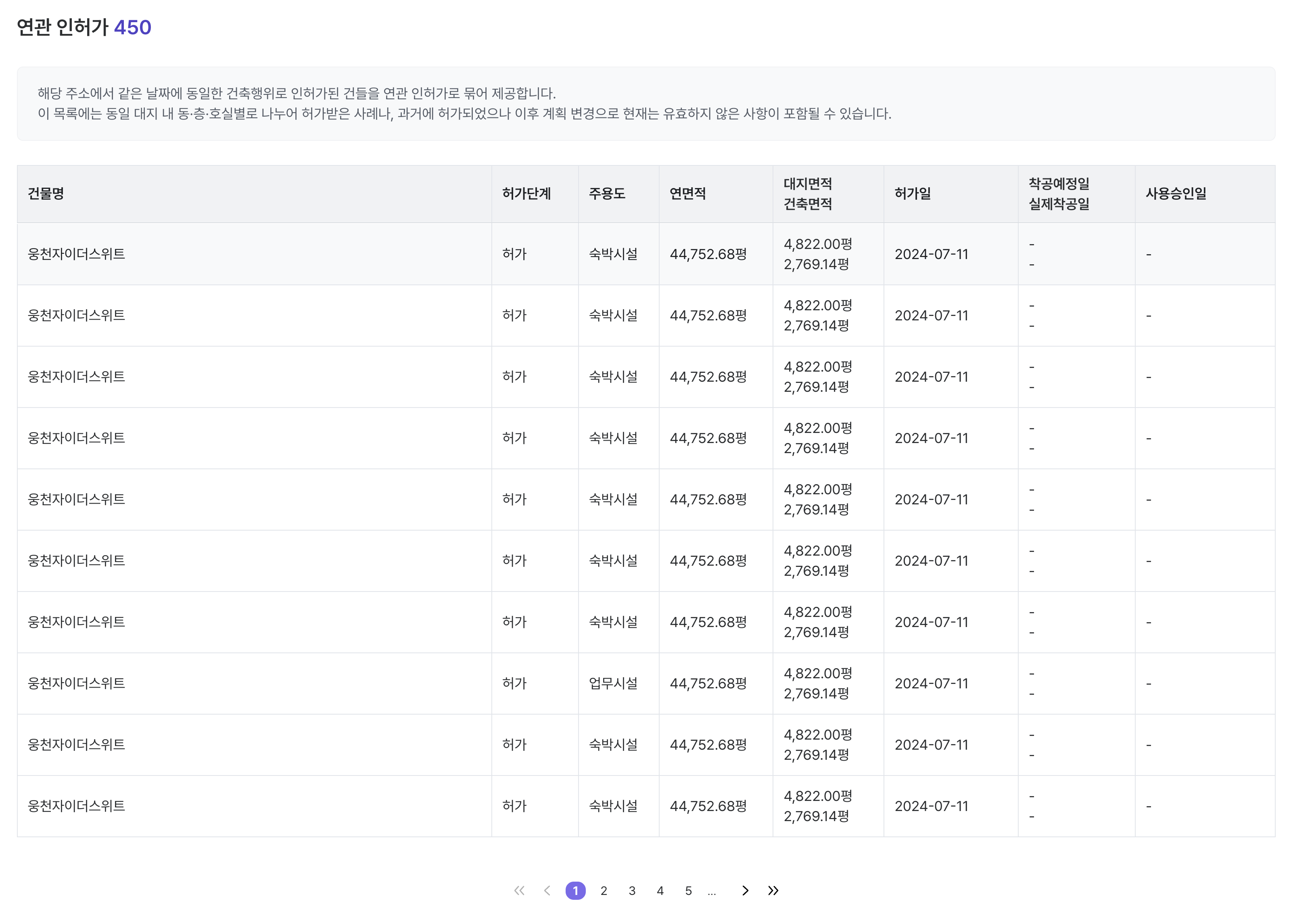Viewport: 1291px width, 924px height.
Task: Navigate to page 5
Action: click(x=688, y=891)
